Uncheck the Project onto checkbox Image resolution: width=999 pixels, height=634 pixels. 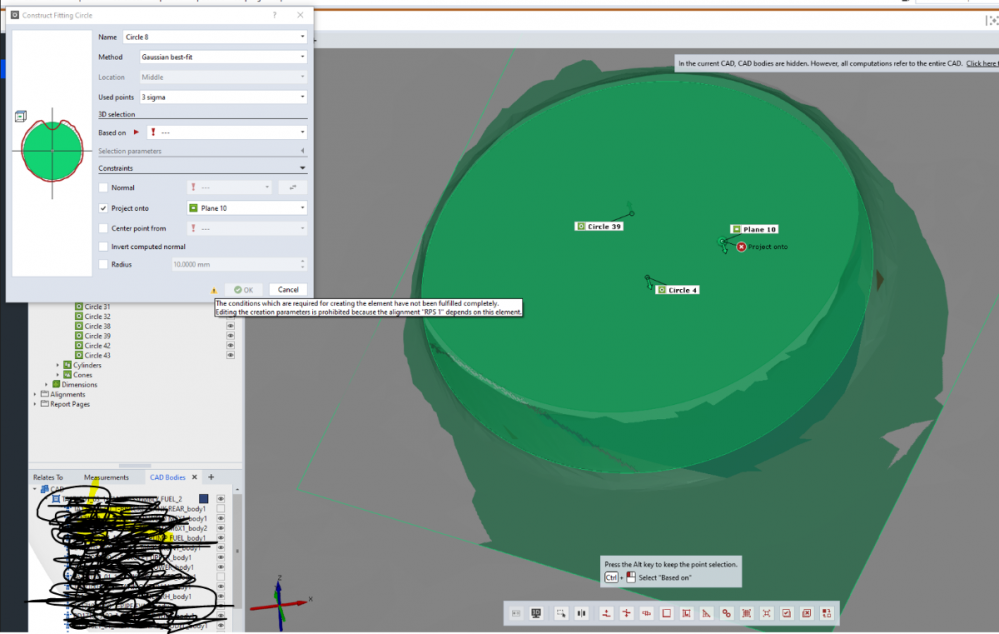(103, 208)
